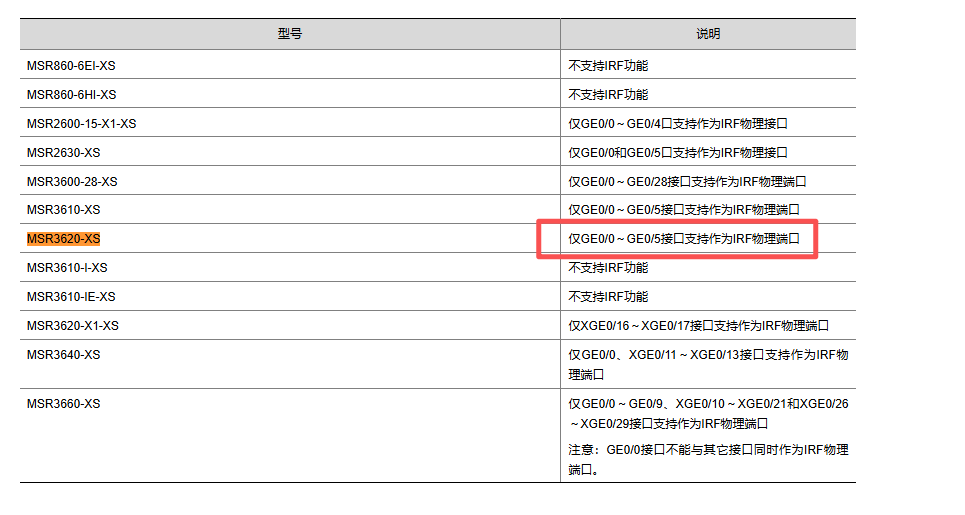Viewport: 965px width, 515px height.
Task: Select the MSR3620-X1-XS model cell
Action: pos(290,325)
